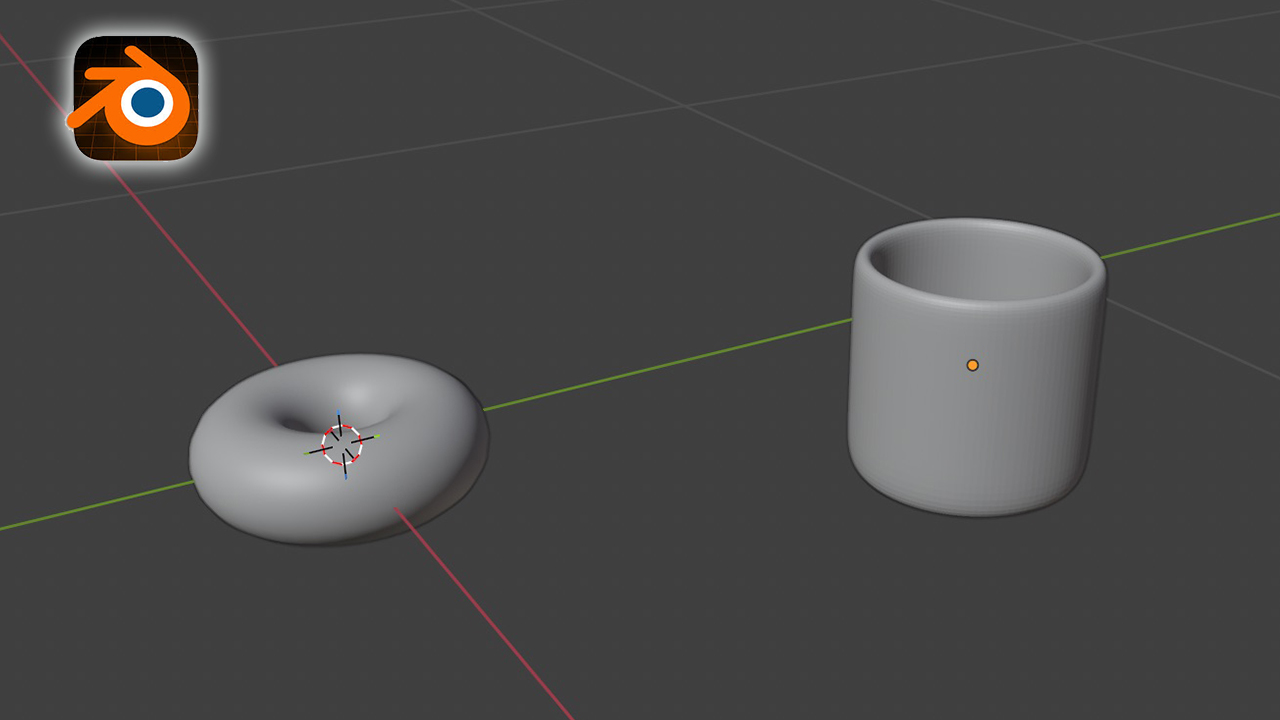
Task: Click the Blender logo icon
Action: 135,98
